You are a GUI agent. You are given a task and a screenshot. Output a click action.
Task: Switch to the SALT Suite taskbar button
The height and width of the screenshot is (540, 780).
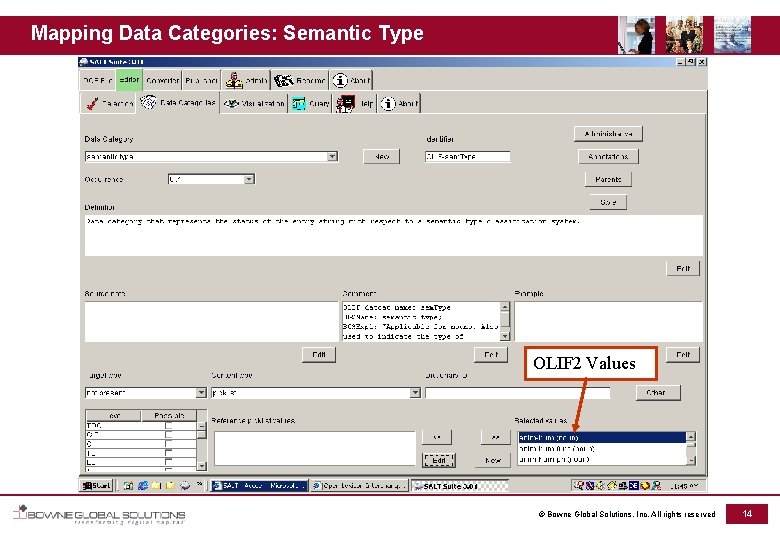click(x=460, y=486)
